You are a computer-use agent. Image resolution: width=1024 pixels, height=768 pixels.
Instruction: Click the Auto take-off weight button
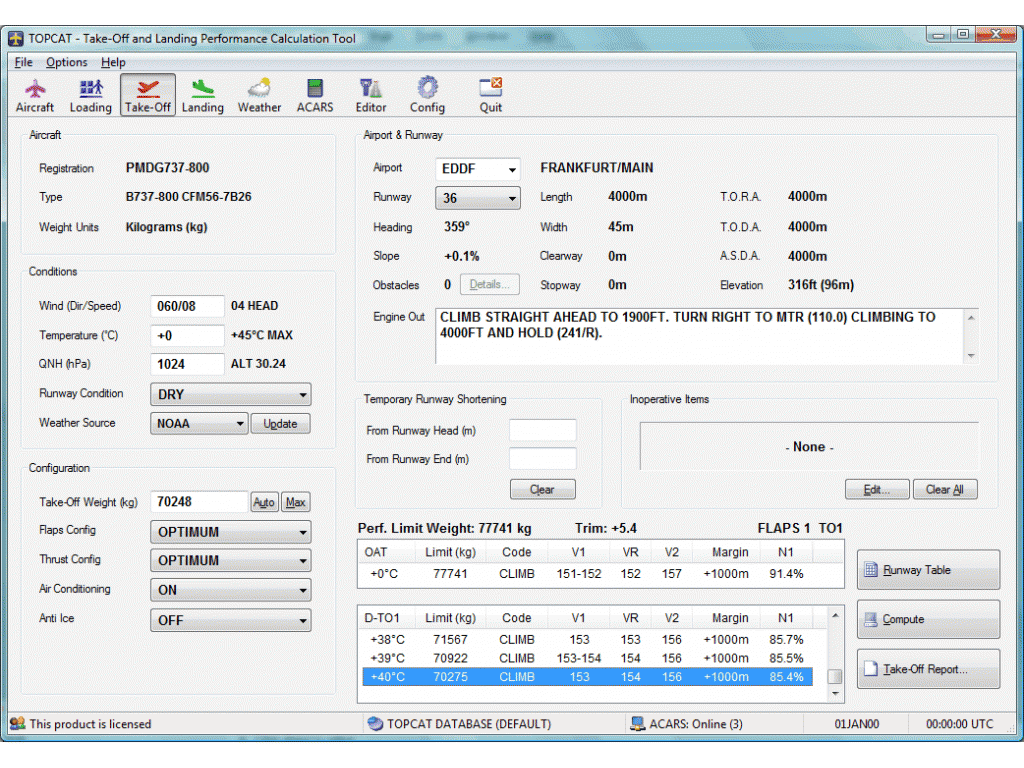264,502
